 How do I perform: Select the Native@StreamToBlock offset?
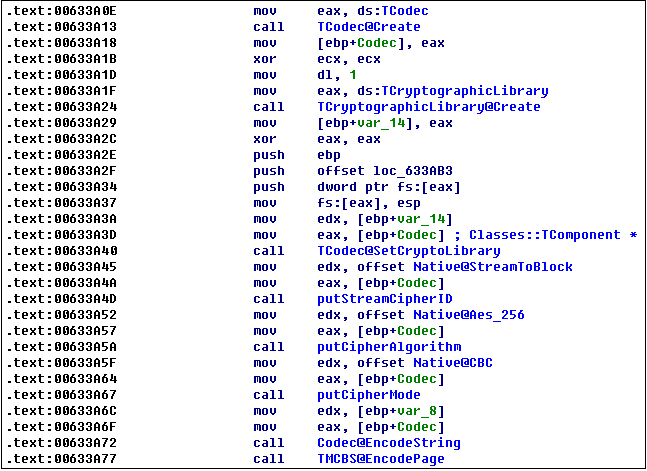(493, 267)
